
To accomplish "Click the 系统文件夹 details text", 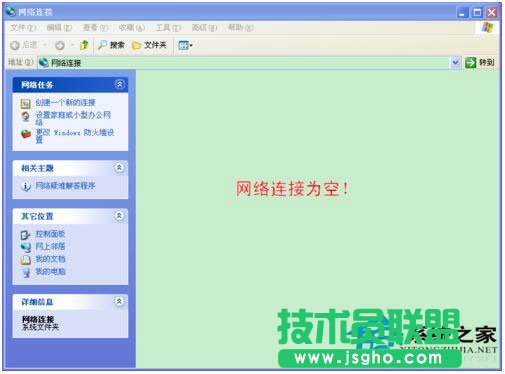I will (40, 327).
